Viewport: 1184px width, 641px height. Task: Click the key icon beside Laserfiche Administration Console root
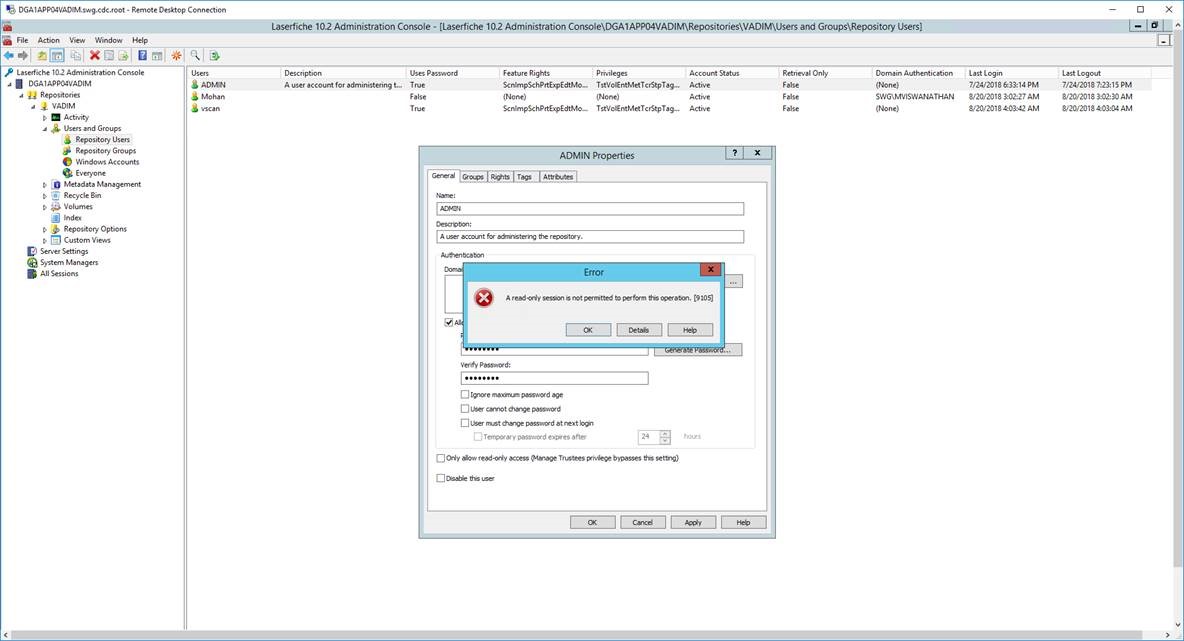coord(9,72)
